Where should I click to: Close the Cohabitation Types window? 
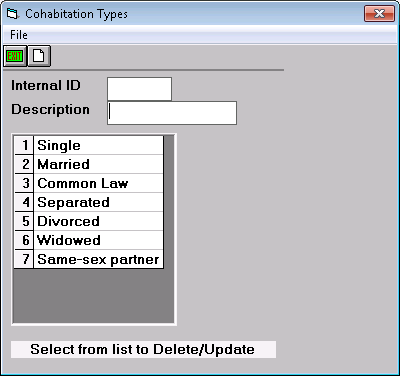pos(379,14)
